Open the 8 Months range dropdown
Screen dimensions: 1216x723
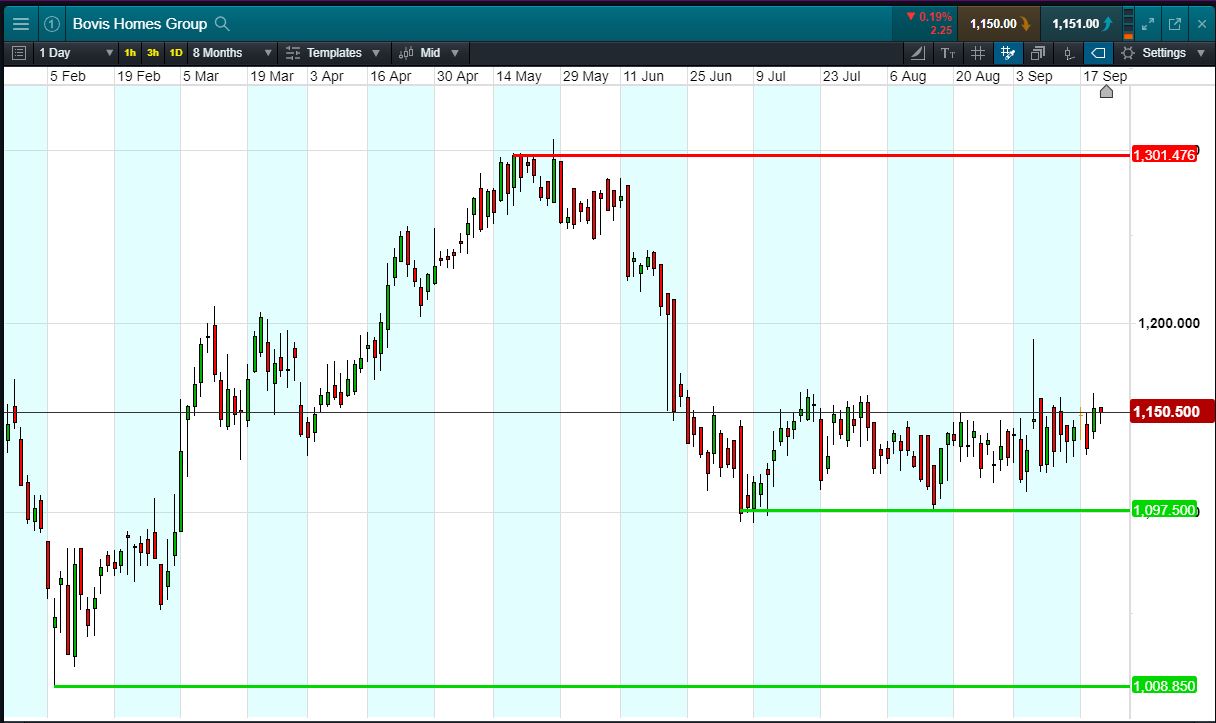pyautogui.click(x=231, y=53)
